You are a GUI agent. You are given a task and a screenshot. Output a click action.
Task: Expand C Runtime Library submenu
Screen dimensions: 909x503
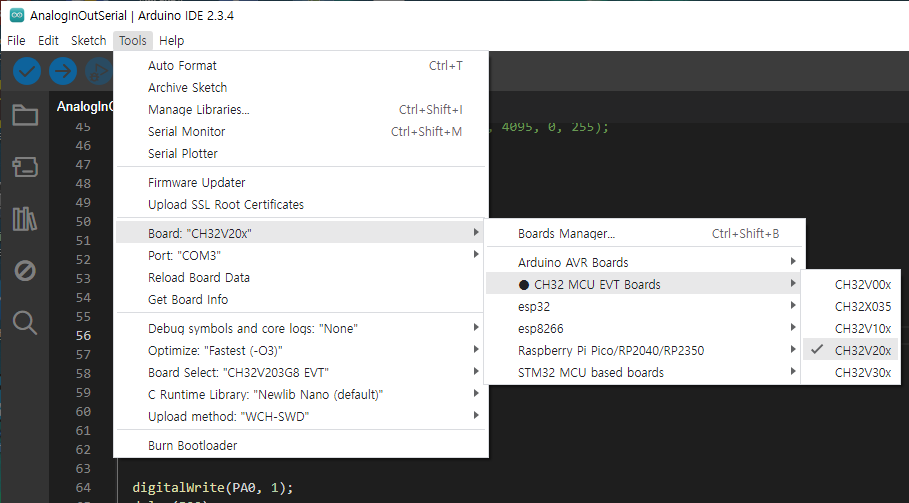coord(301,395)
